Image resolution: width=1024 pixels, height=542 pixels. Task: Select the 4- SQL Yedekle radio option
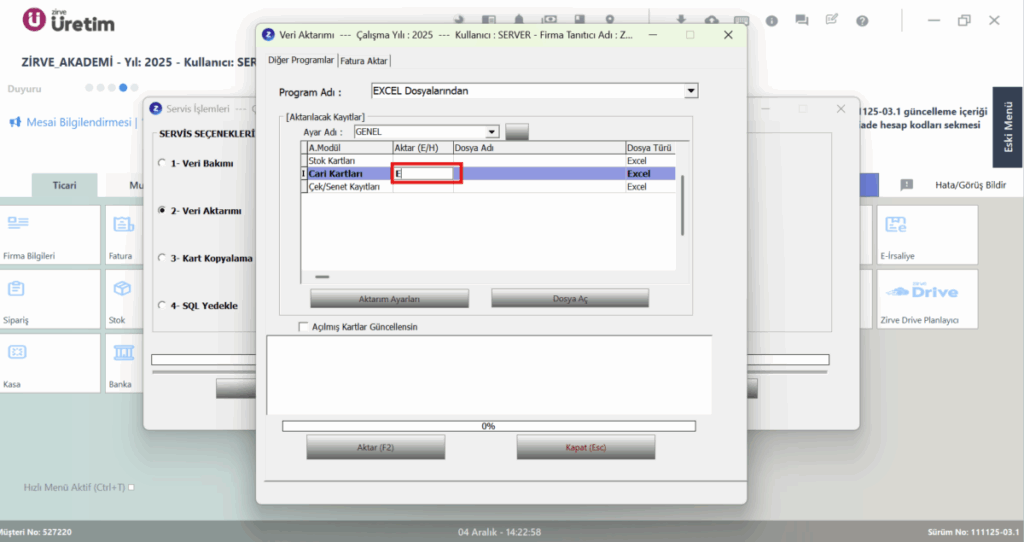(x=162, y=305)
